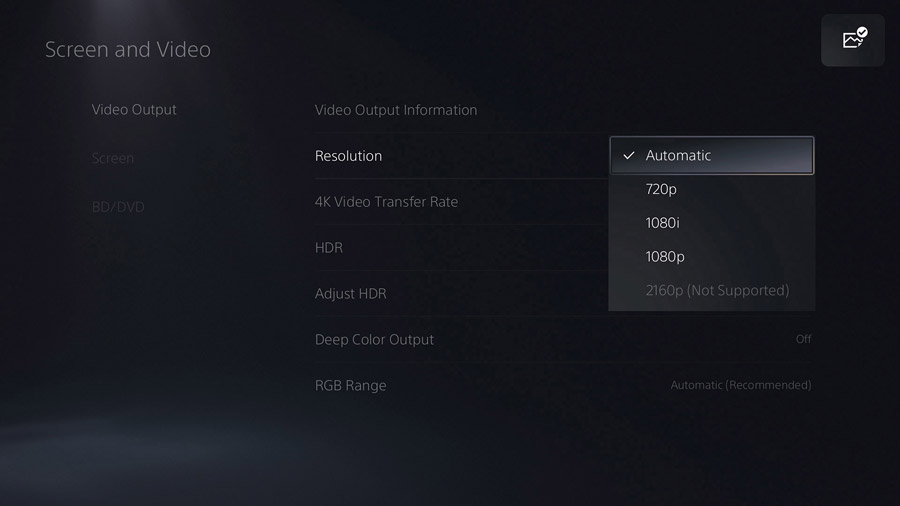This screenshot has width=900, height=506.
Task: Click the checkmark beside Automatic
Action: point(629,156)
